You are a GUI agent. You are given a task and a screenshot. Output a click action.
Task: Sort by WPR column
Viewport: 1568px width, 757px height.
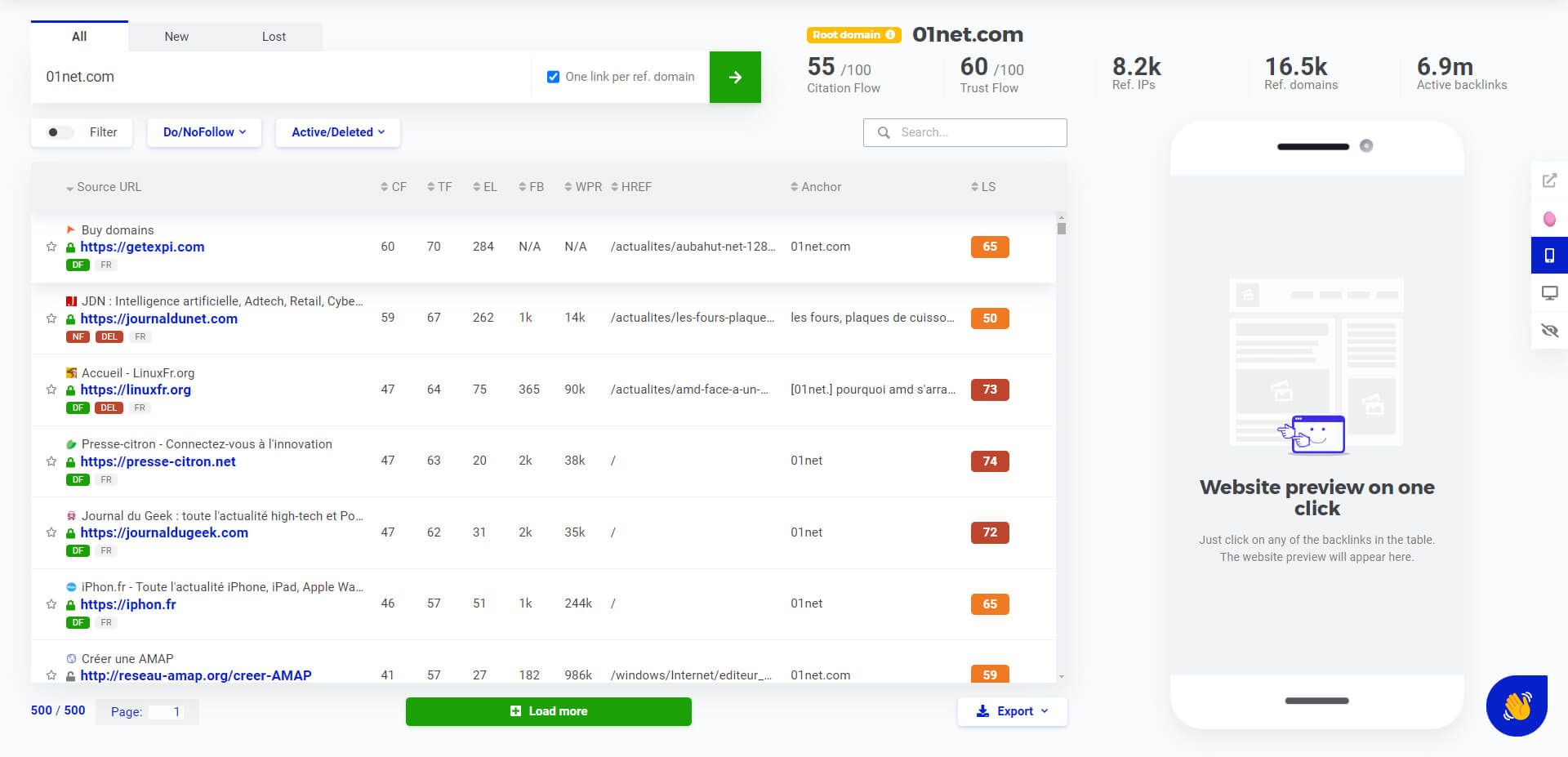click(583, 187)
